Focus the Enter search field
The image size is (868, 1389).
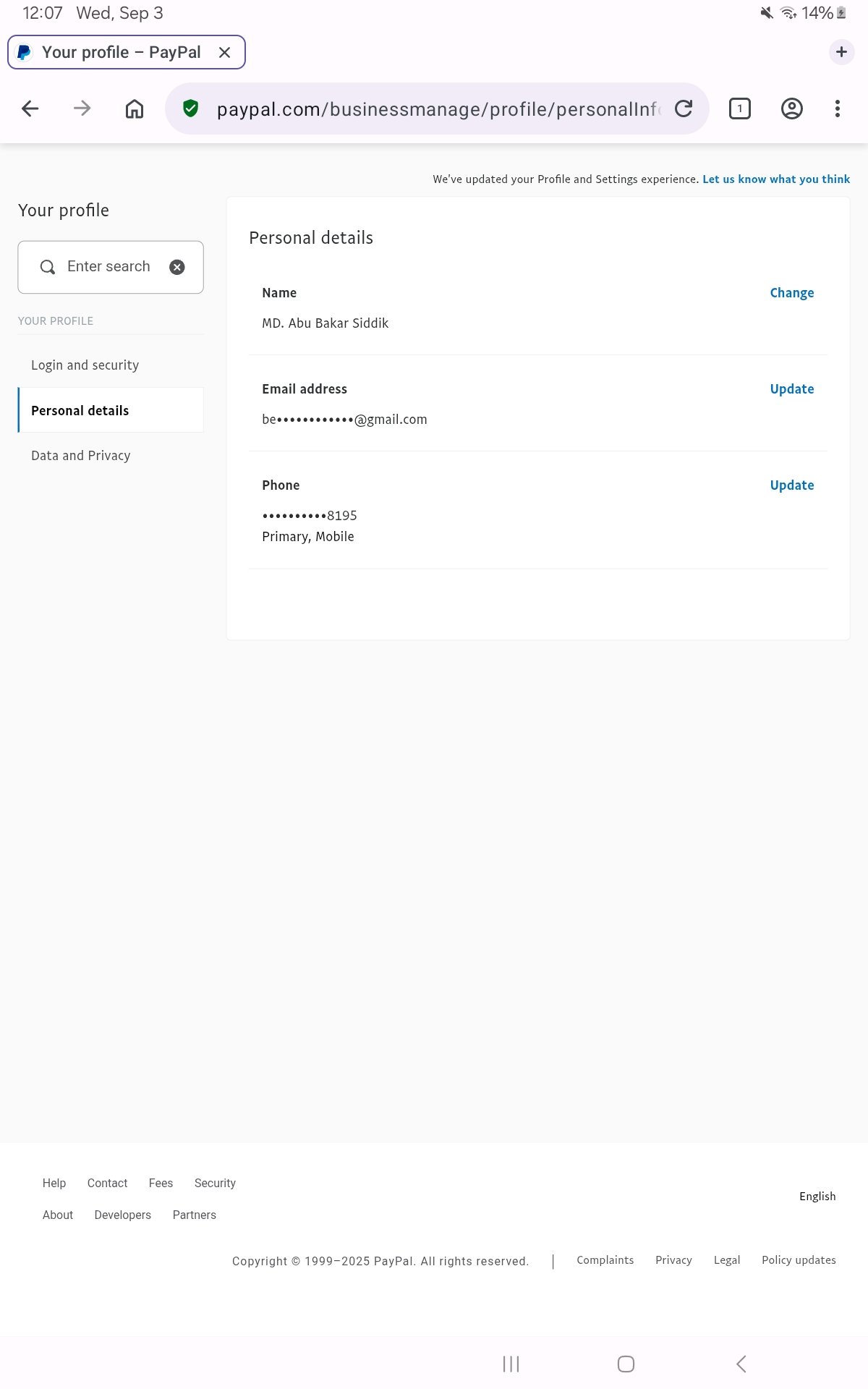click(x=109, y=267)
